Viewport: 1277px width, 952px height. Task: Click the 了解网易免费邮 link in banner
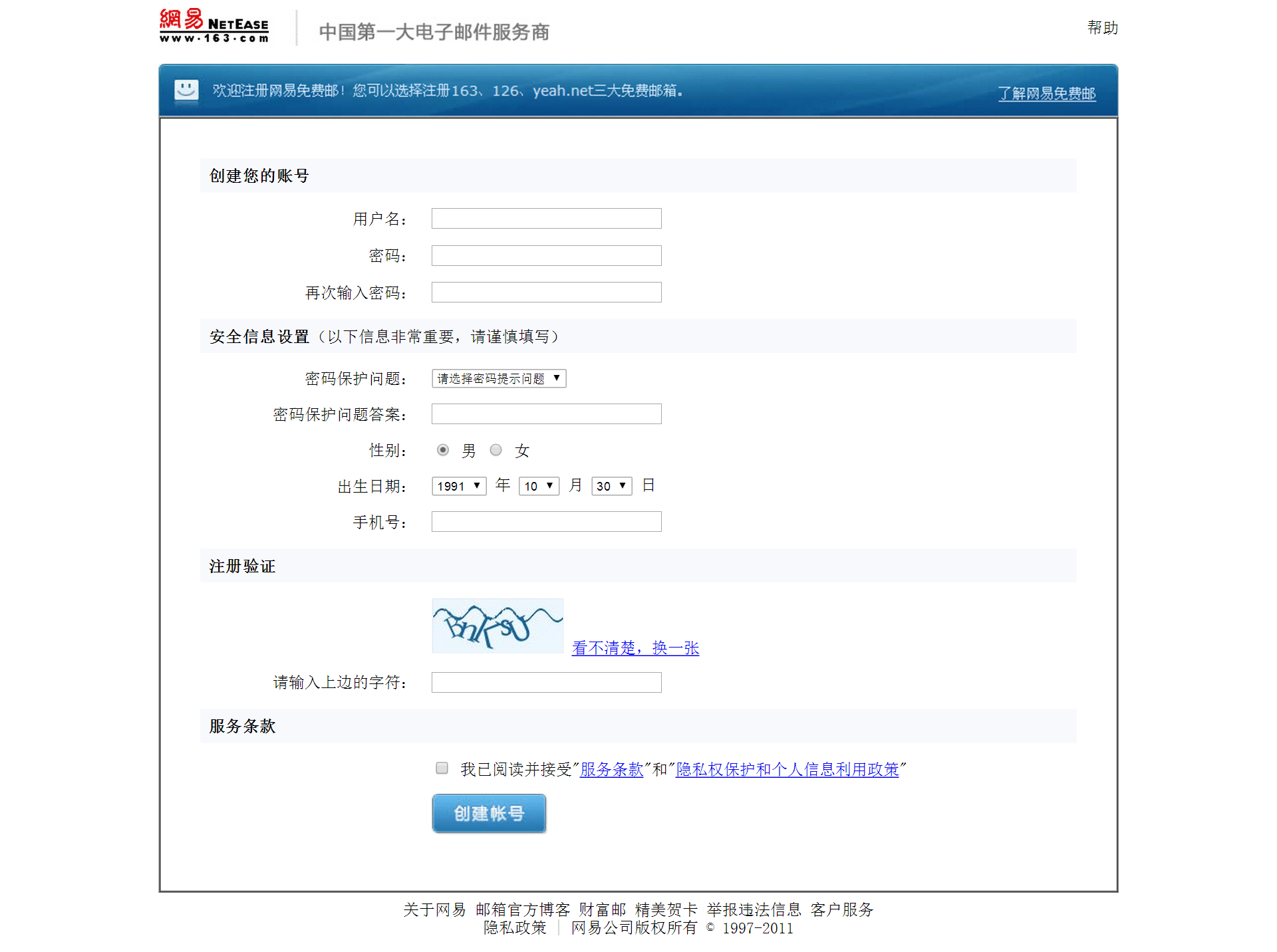coord(1046,94)
